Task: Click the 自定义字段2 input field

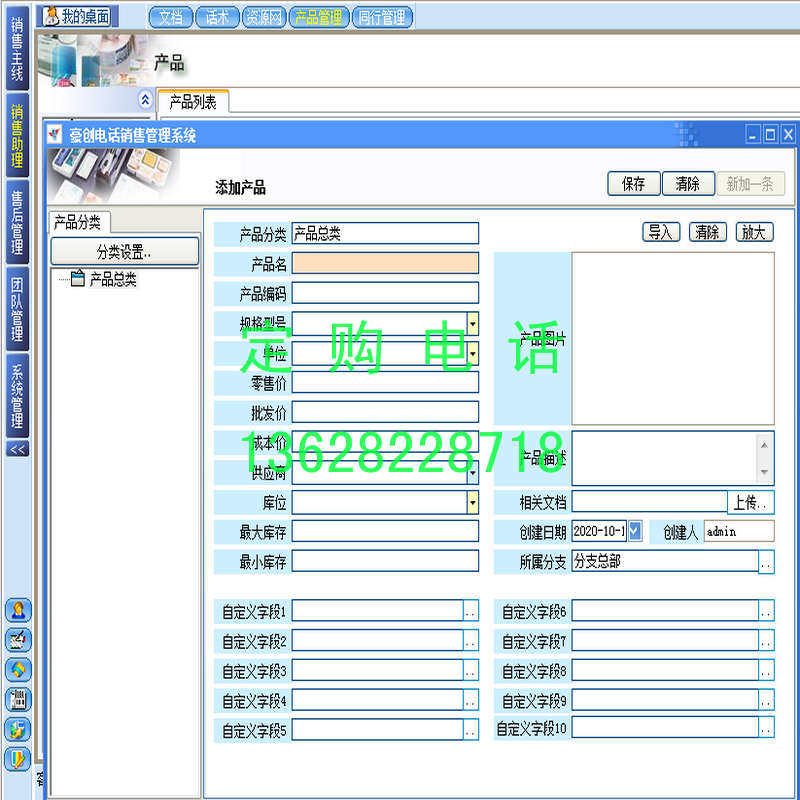Action: point(378,641)
